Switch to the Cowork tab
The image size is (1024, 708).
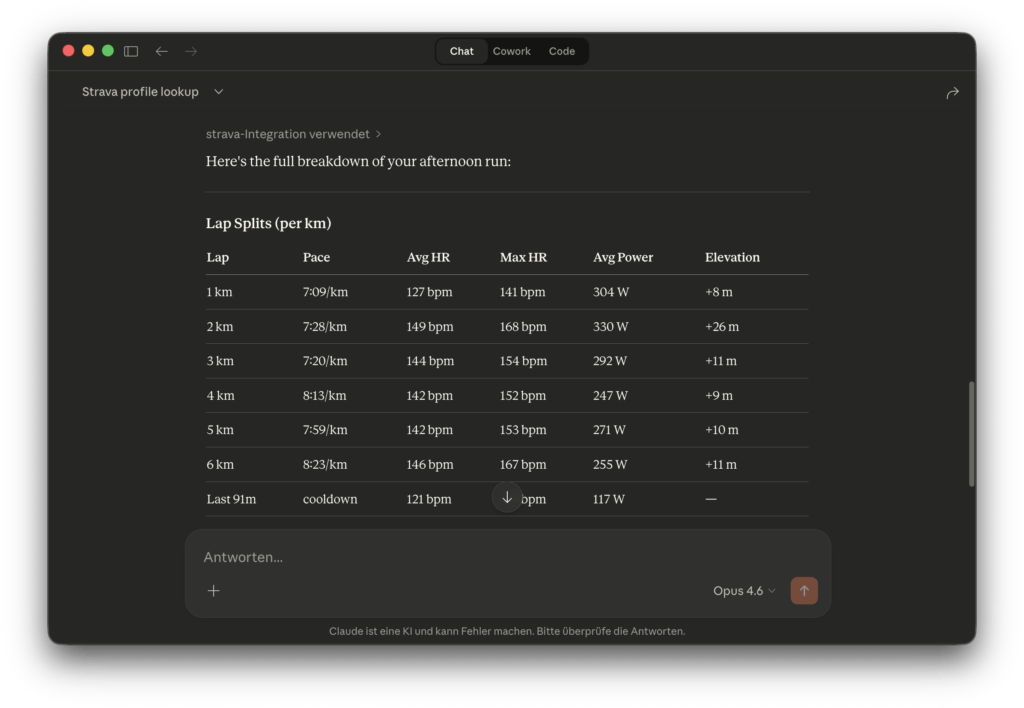[511, 51]
